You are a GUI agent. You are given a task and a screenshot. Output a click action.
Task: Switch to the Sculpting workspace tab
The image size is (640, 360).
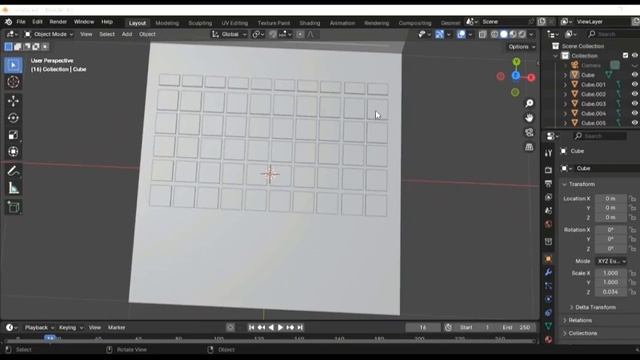click(200, 23)
